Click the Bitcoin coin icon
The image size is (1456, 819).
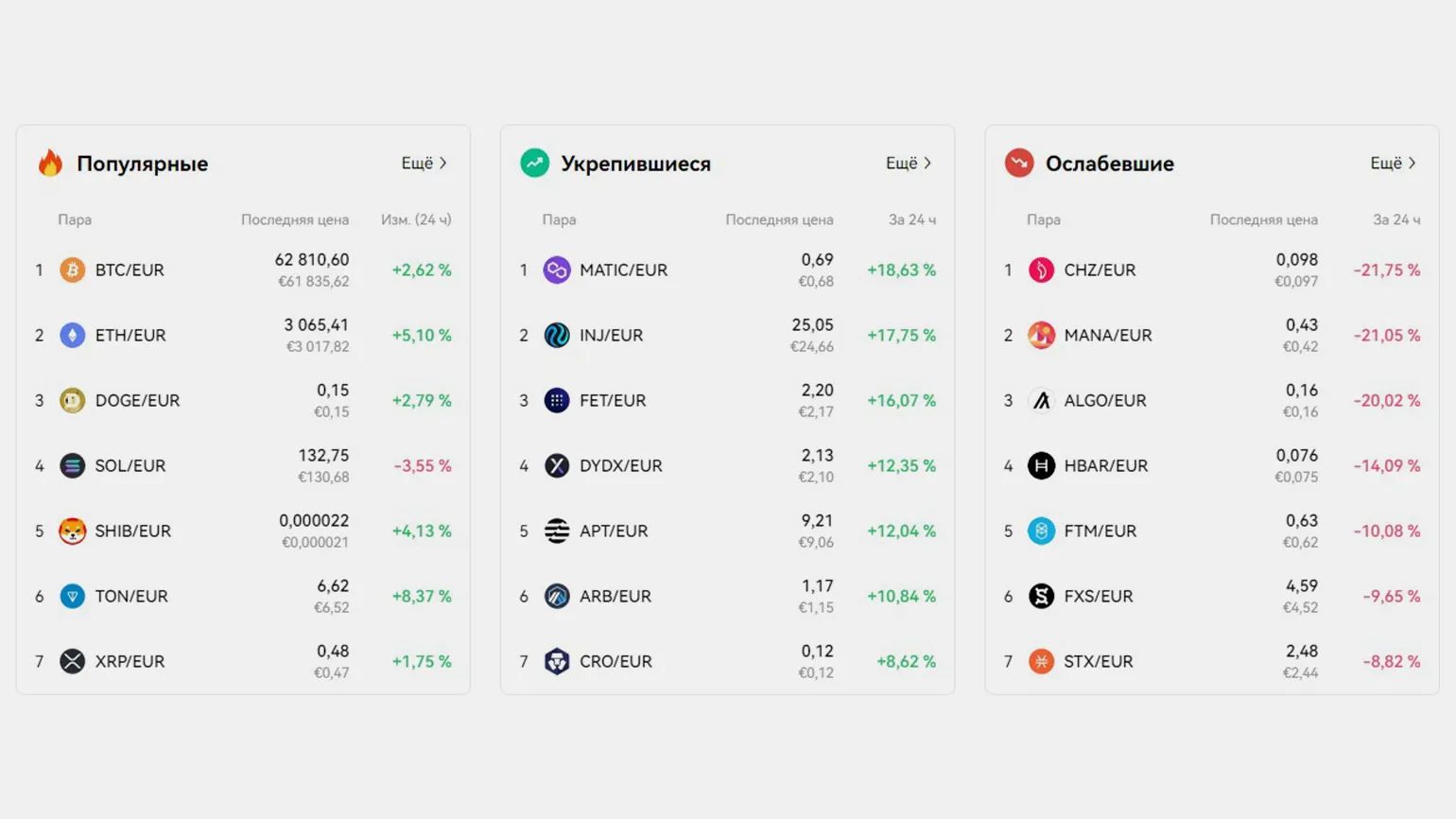(x=72, y=270)
